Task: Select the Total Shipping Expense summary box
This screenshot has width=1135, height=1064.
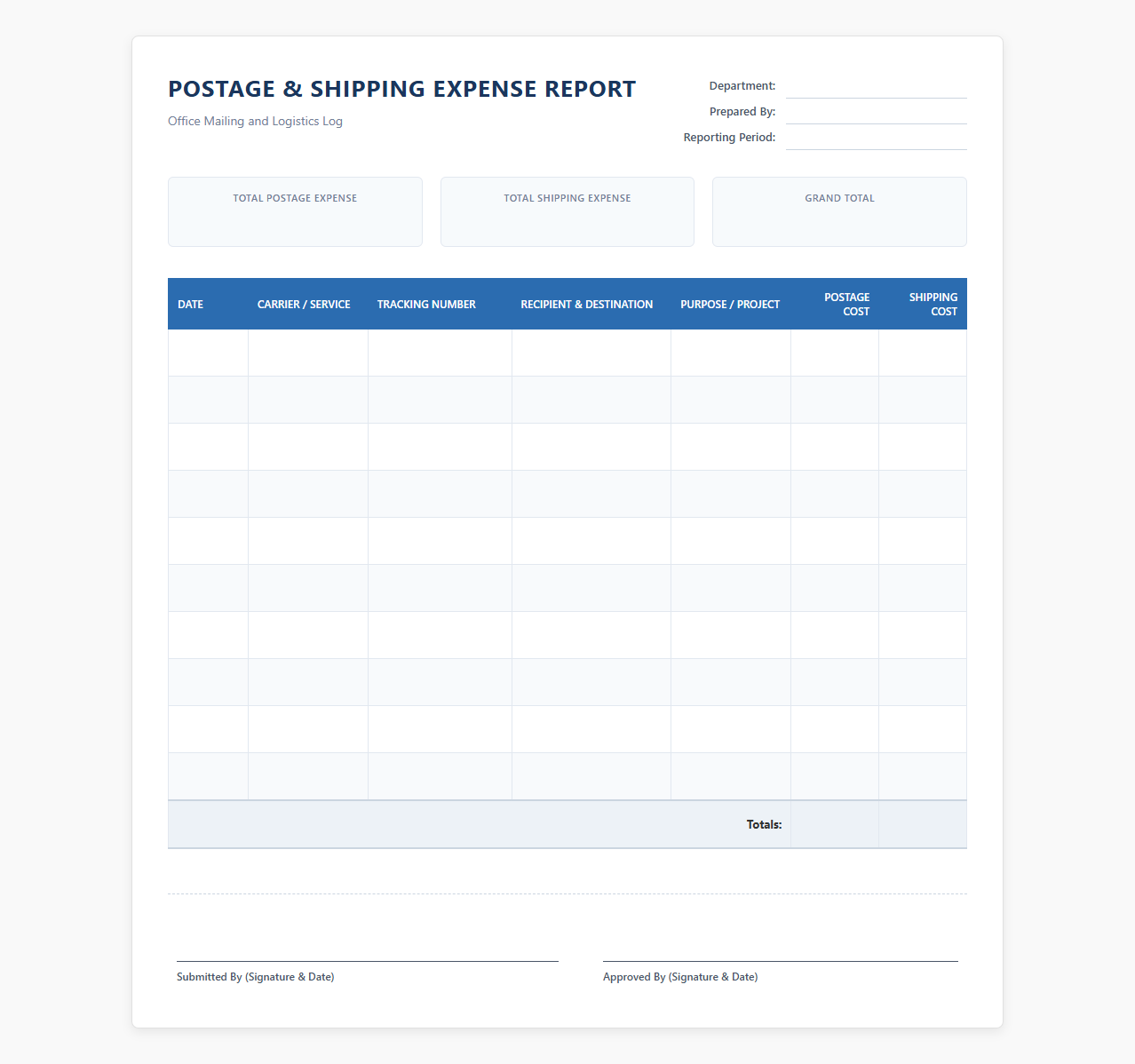Action: (x=567, y=211)
